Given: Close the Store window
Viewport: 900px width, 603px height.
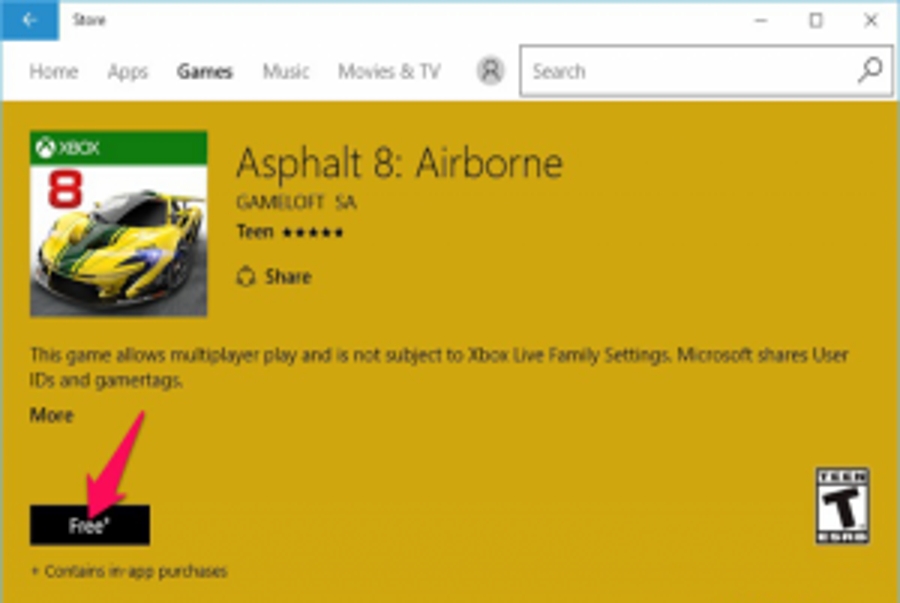Looking at the screenshot, I should click(868, 20).
